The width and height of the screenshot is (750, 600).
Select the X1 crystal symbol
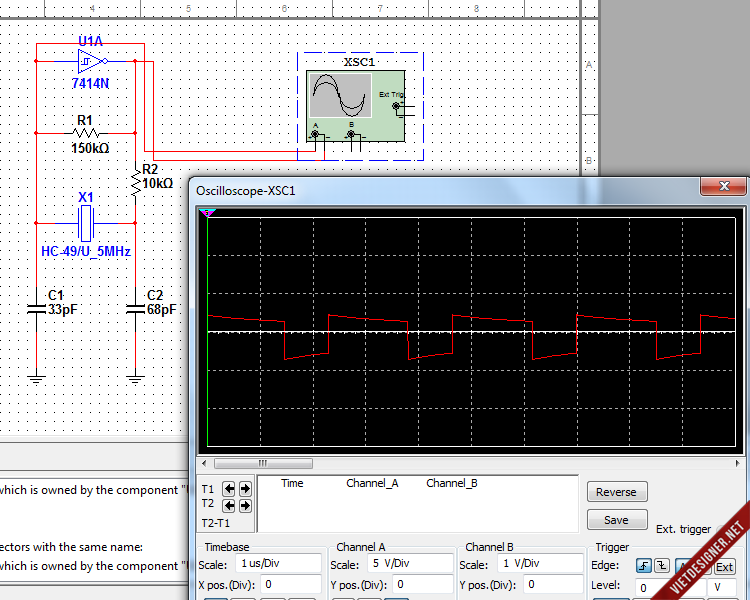86,223
